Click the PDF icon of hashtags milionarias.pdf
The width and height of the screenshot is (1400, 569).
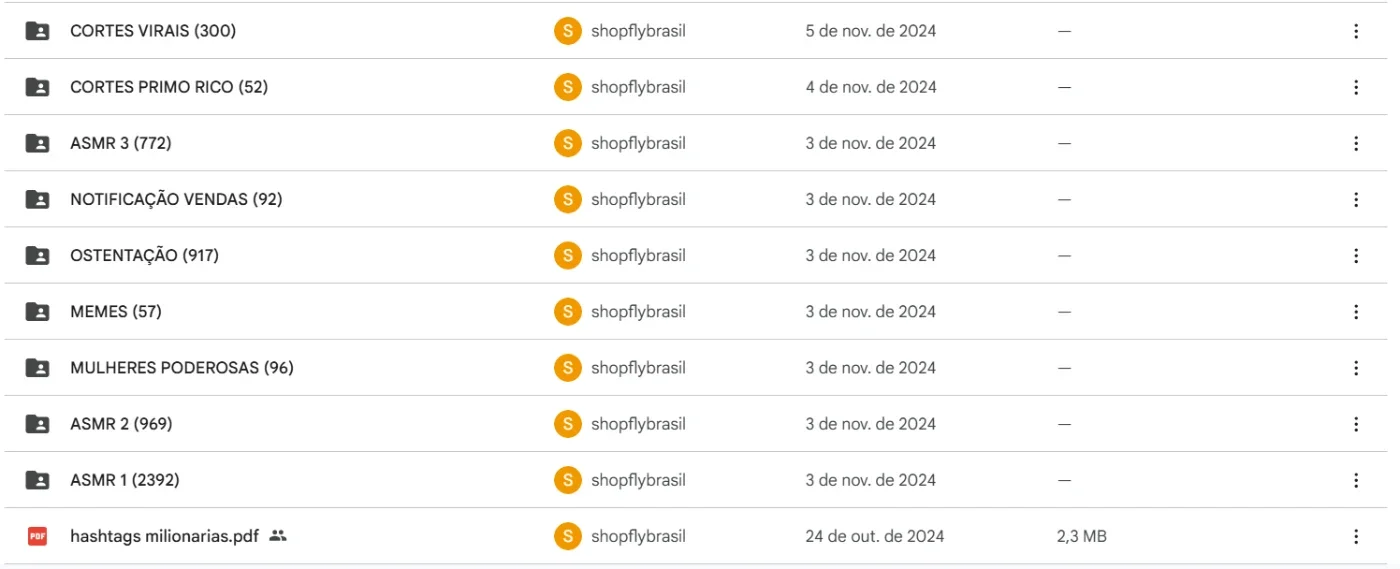coord(37,536)
